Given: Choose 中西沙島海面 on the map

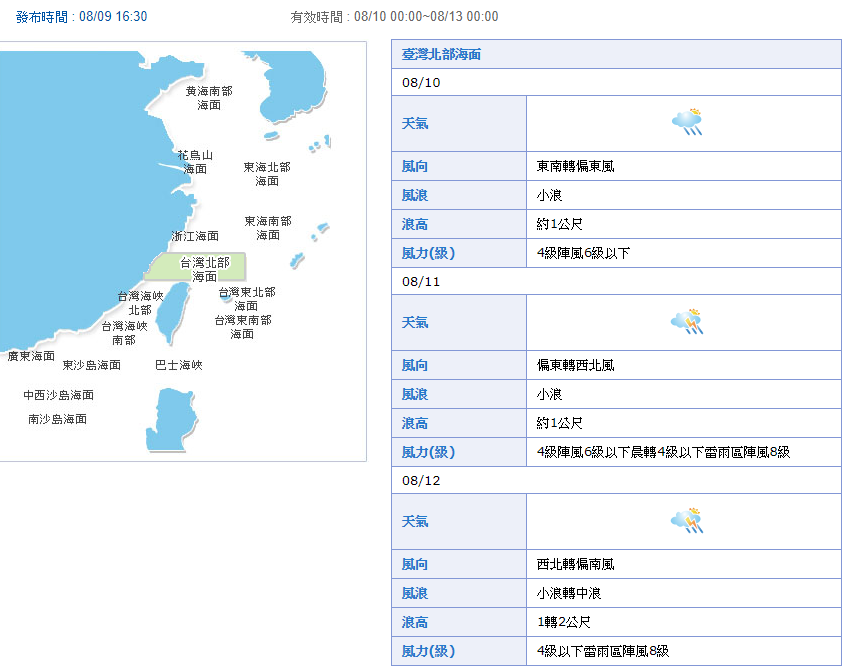Looking at the screenshot, I should point(59,395).
